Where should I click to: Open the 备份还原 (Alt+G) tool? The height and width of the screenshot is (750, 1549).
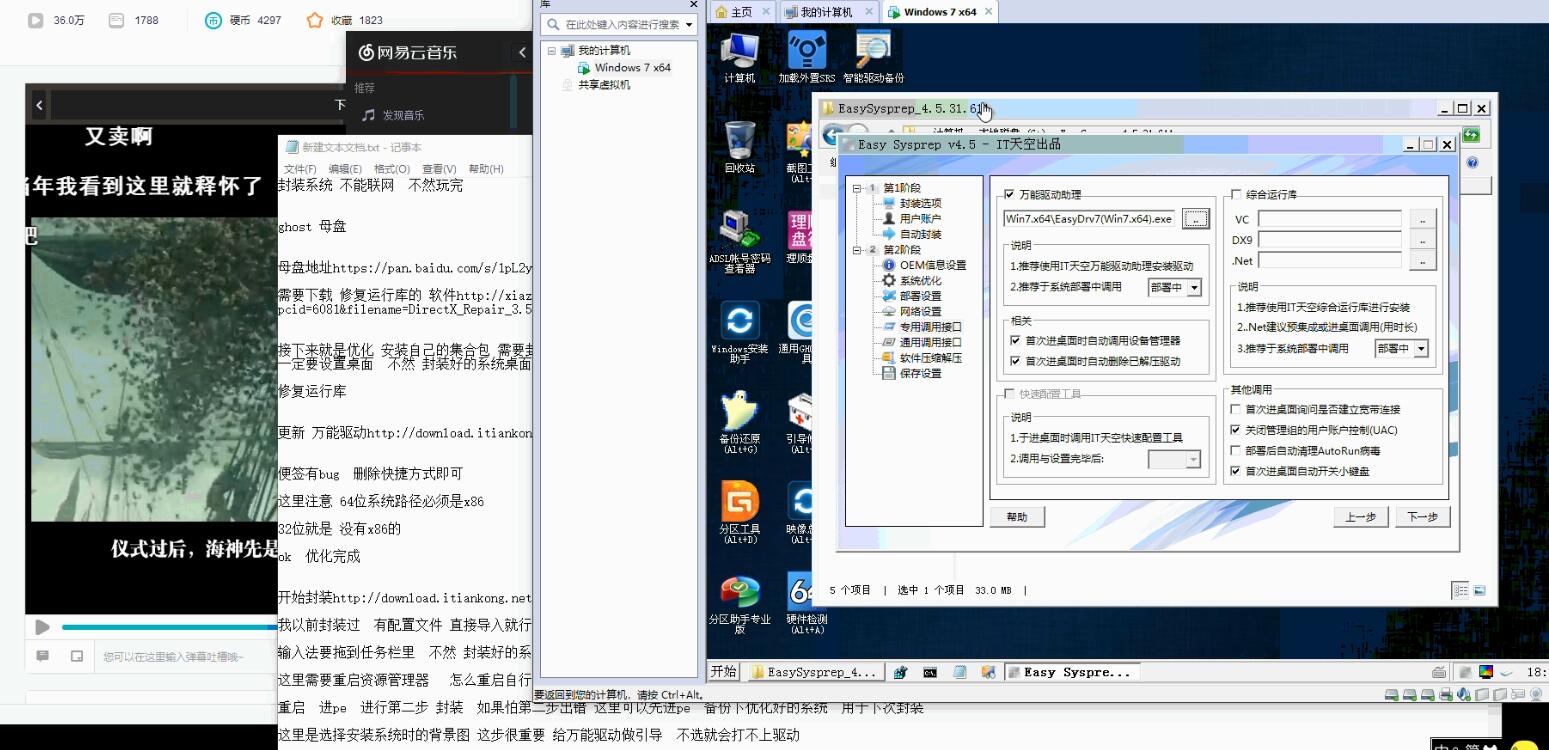pyautogui.click(x=738, y=413)
